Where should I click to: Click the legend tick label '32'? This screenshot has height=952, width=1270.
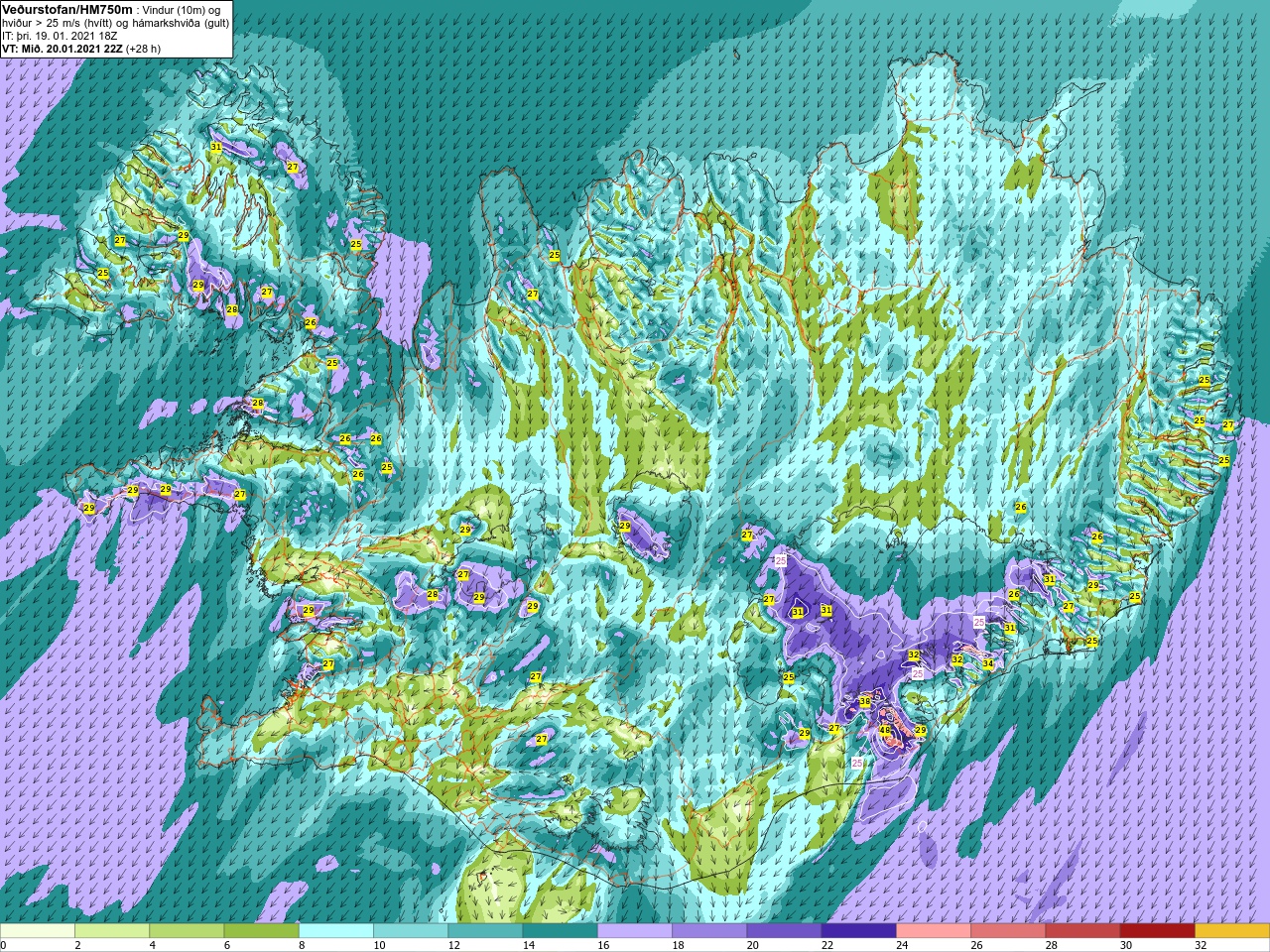coord(1201,946)
